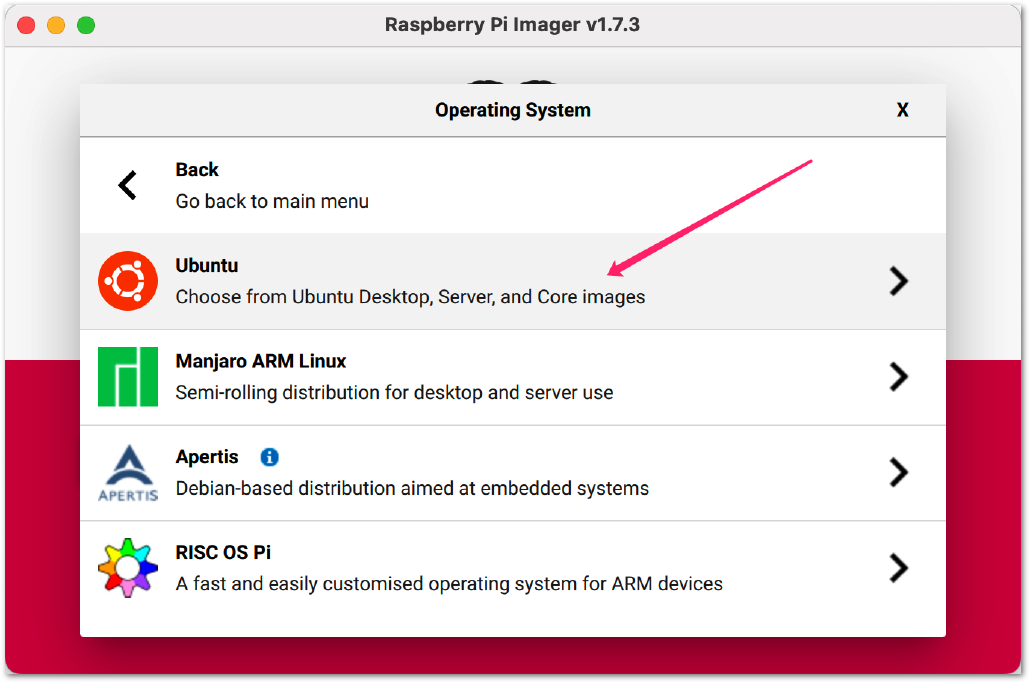Maximize the window with green button
Viewport: 1030px width, 683px height.
pyautogui.click(x=86, y=25)
